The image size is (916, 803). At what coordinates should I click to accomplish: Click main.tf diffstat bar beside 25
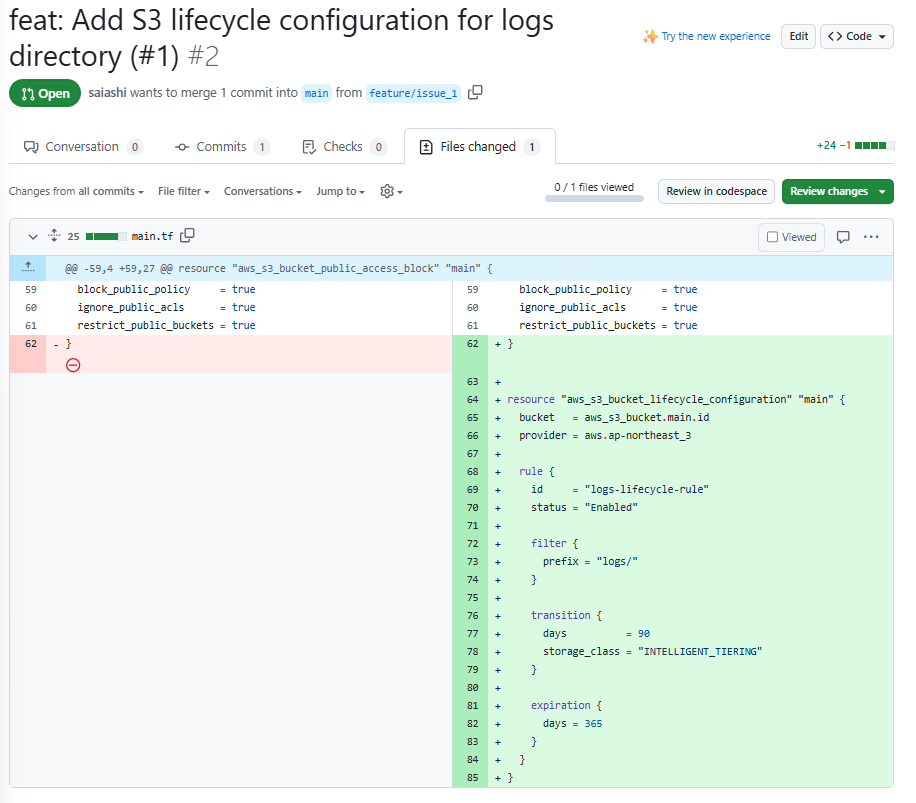click(x=106, y=236)
